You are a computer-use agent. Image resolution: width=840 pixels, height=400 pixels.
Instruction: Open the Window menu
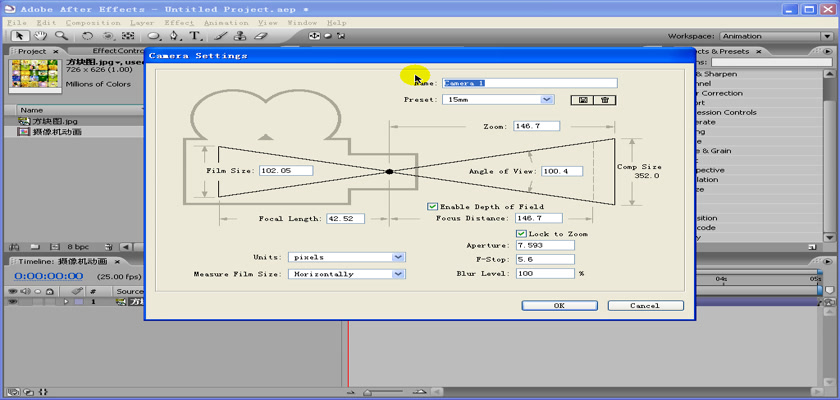point(303,23)
